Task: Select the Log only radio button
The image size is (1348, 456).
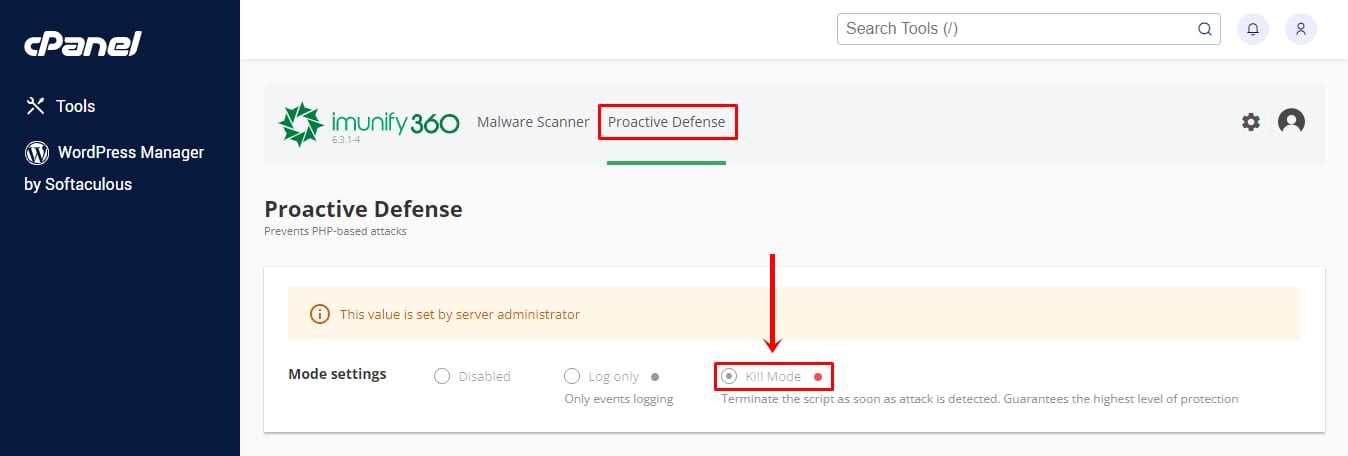Action: [572, 376]
